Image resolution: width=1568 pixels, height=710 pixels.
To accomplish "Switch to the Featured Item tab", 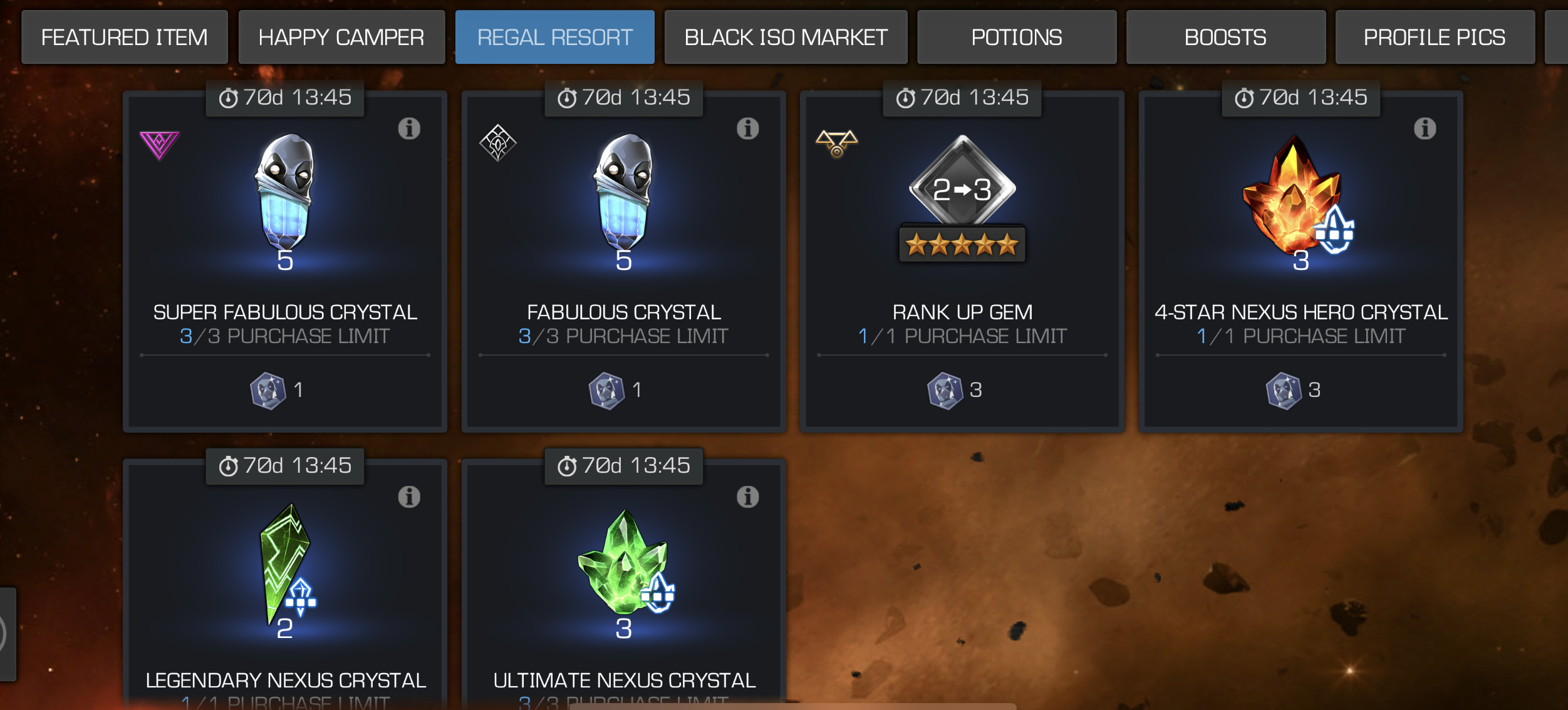I will pyautogui.click(x=125, y=37).
